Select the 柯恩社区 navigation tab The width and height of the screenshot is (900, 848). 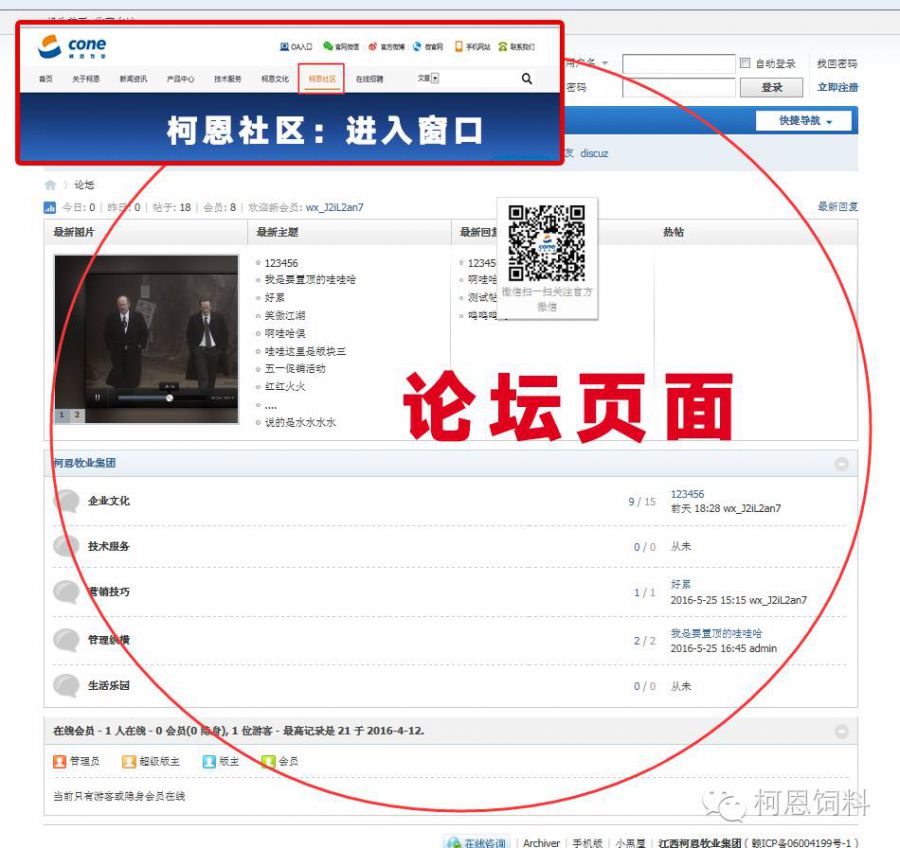coord(321,79)
